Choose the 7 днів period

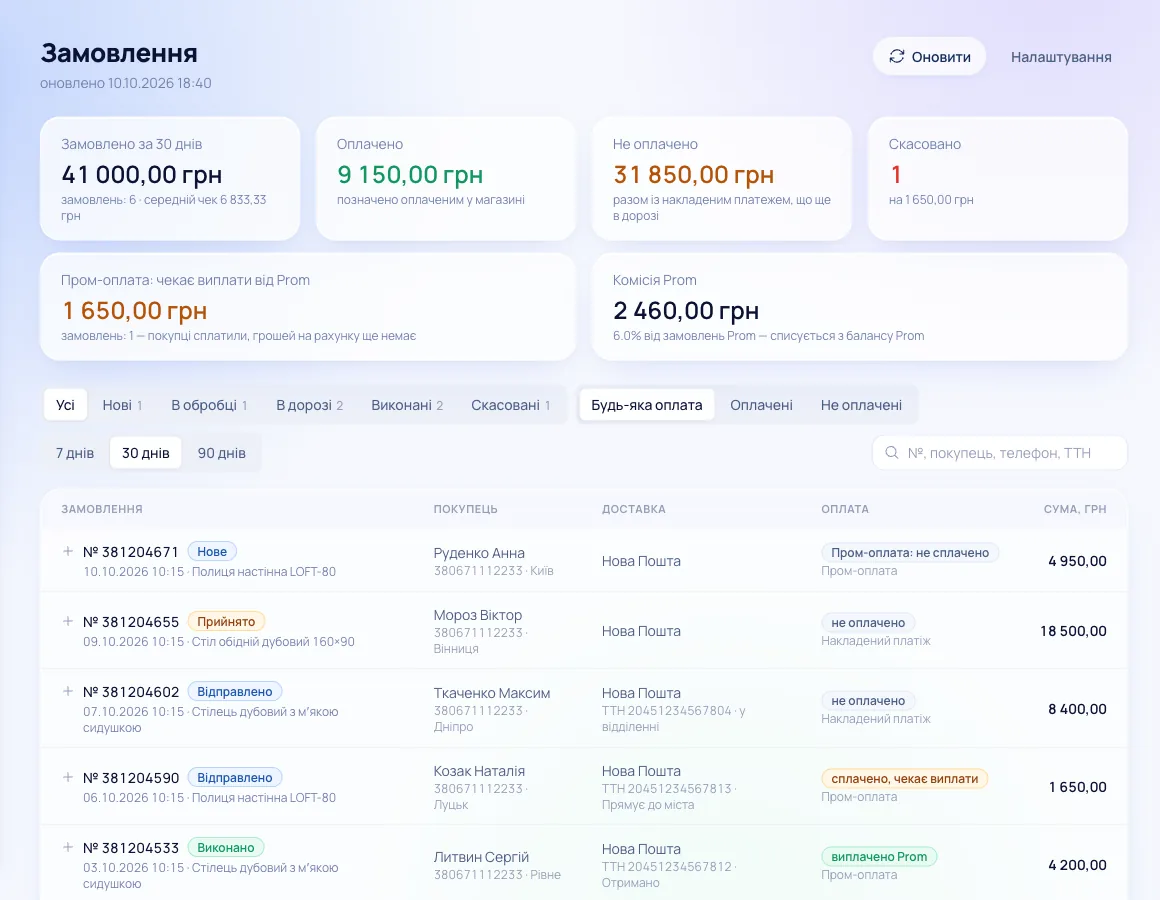click(75, 453)
